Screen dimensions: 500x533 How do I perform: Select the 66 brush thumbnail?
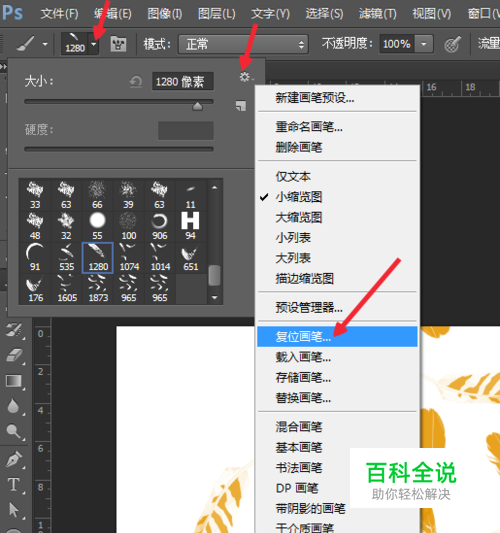[97, 195]
